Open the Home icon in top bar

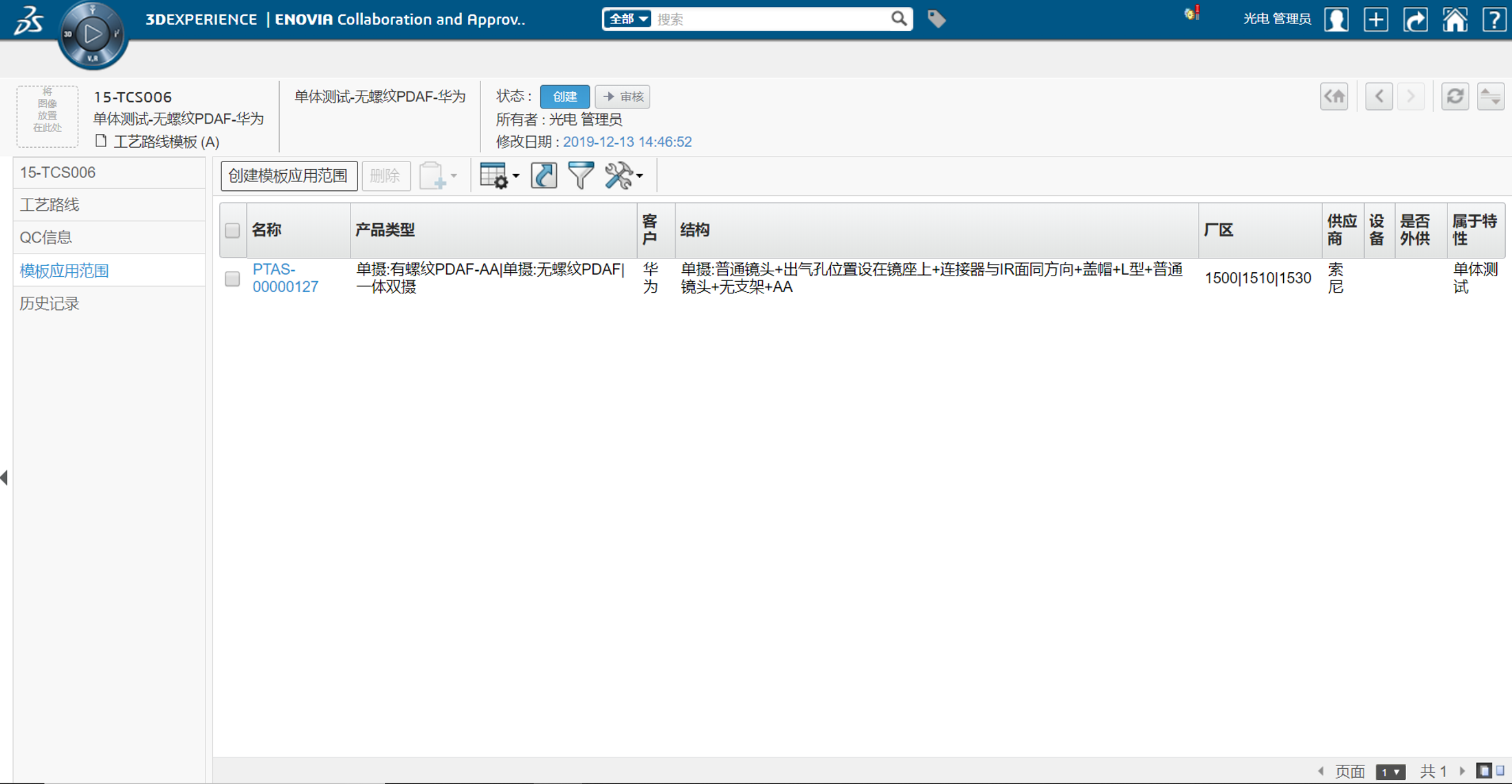[x=1454, y=19]
